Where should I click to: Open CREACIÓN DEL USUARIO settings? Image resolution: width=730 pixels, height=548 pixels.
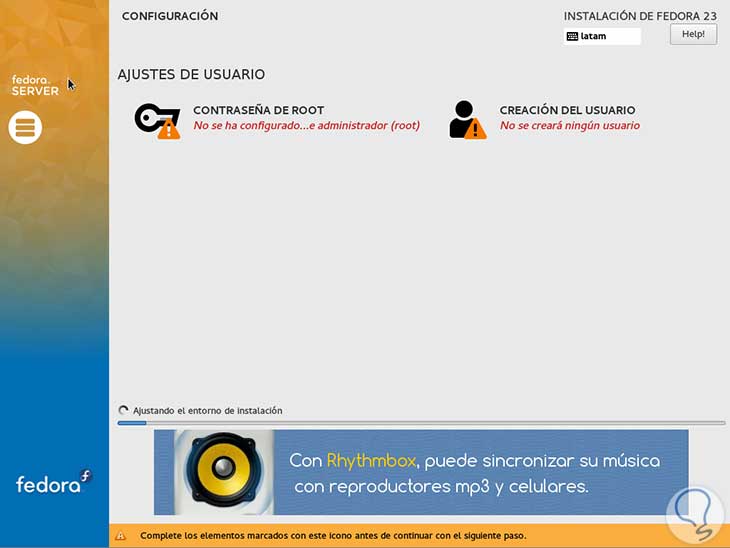(x=567, y=110)
